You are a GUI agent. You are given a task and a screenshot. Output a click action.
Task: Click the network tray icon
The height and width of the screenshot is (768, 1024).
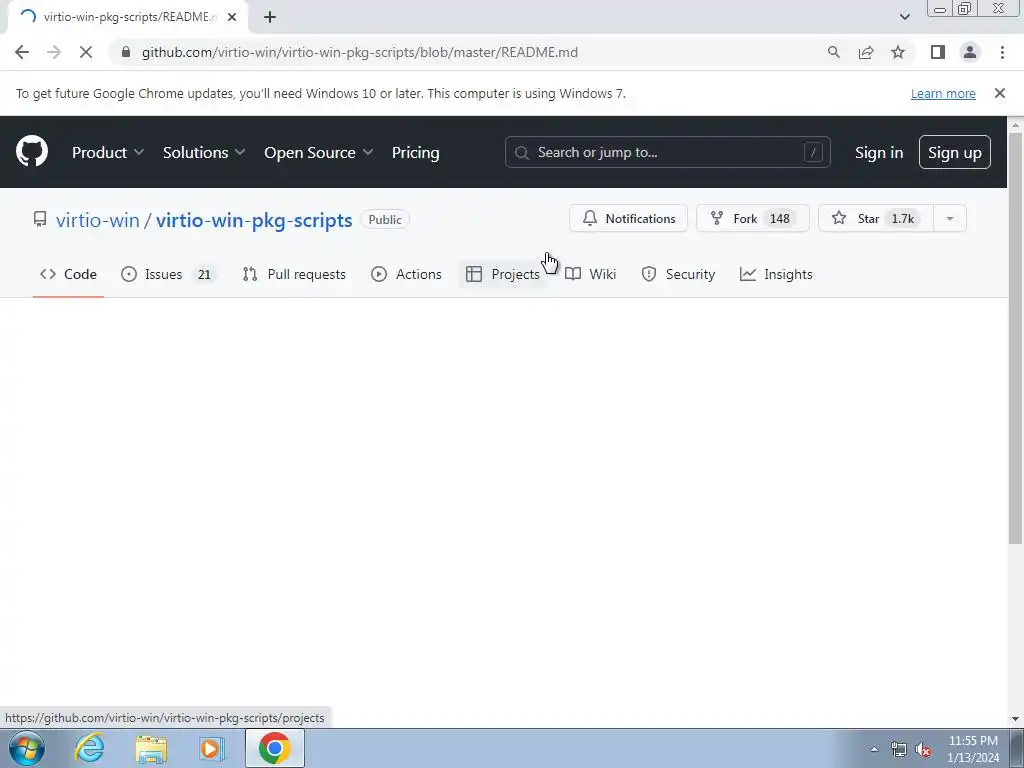899,749
